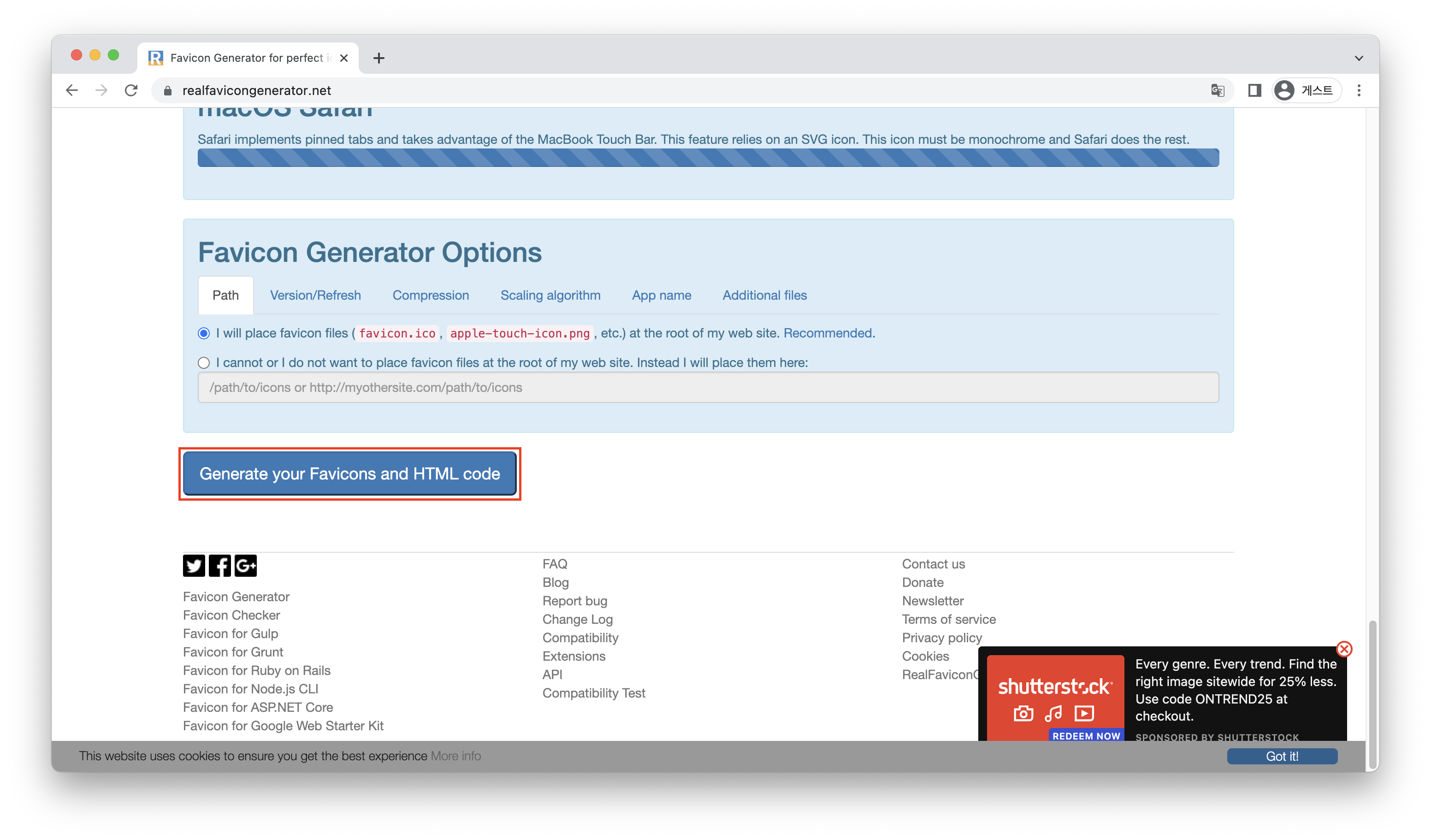Open the Newsletter link

click(933, 601)
